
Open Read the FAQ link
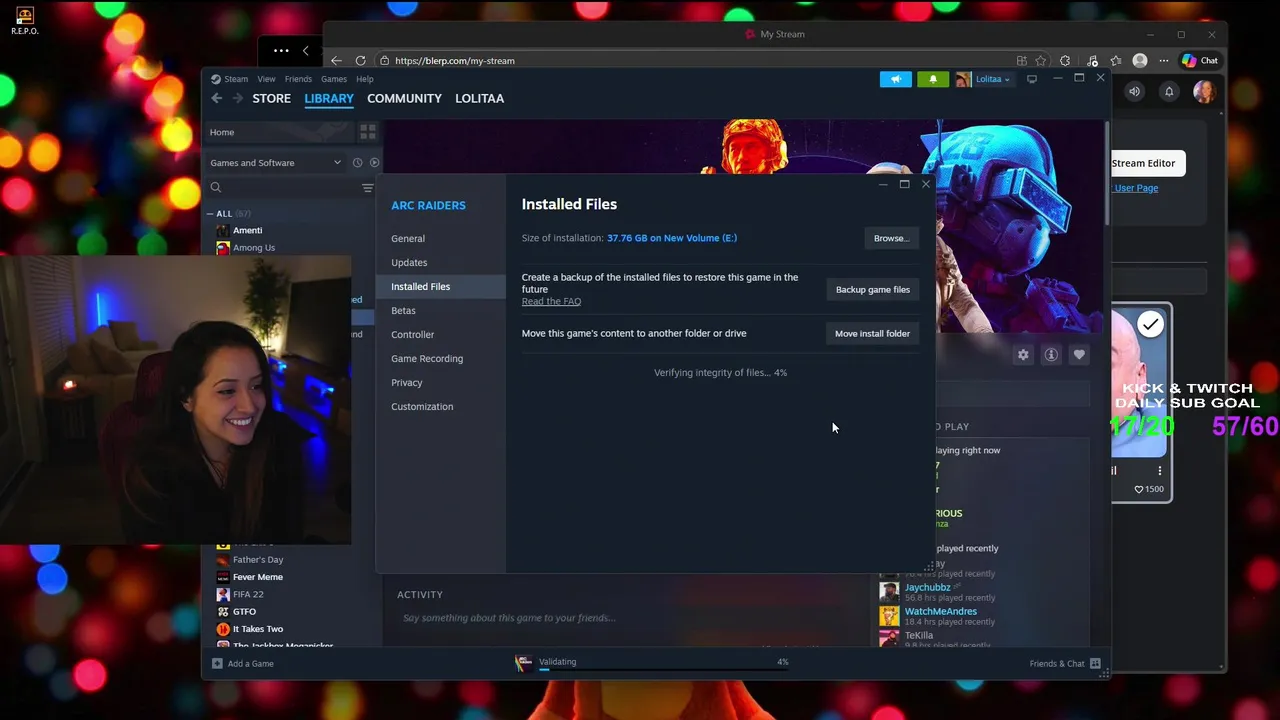[551, 301]
